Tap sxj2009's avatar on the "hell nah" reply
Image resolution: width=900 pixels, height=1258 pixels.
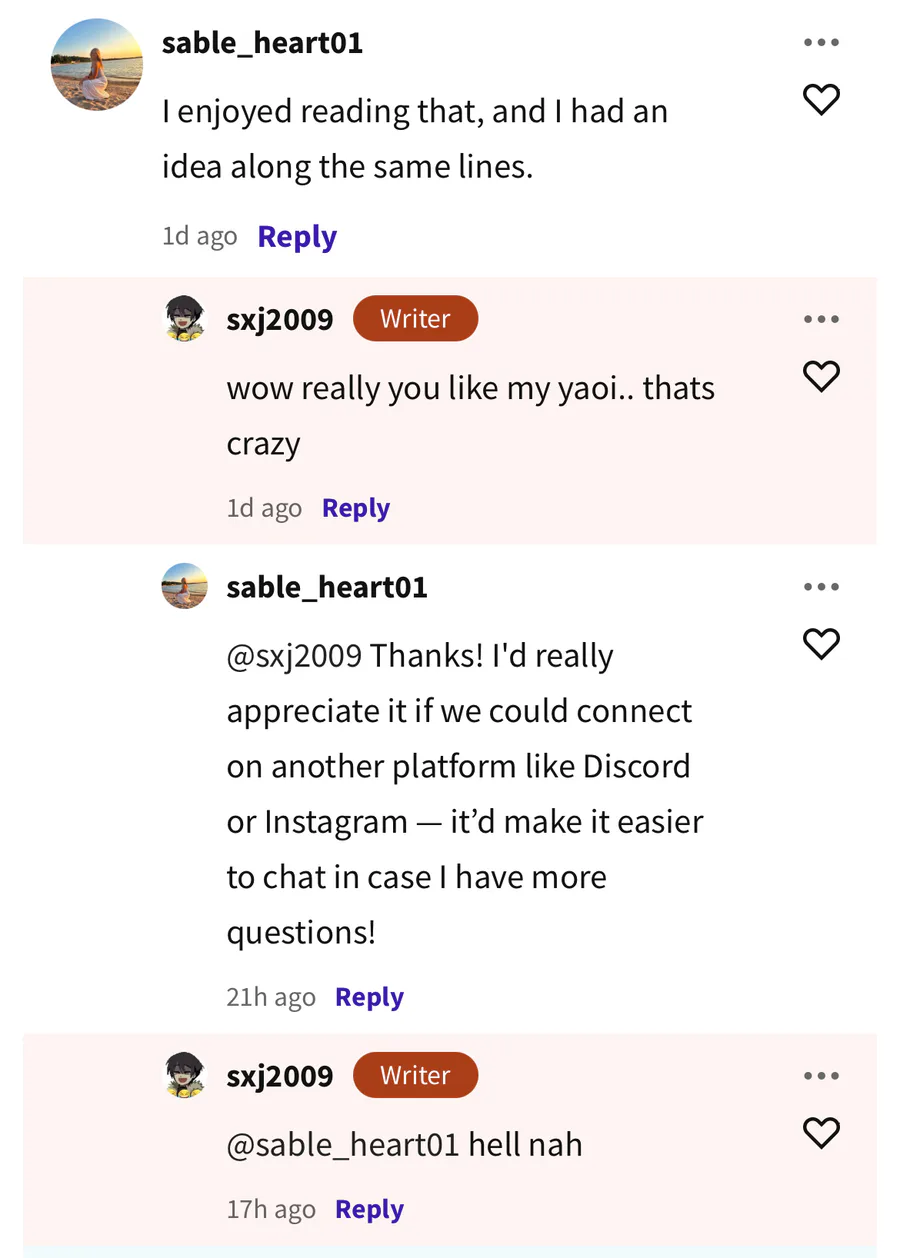click(185, 1076)
